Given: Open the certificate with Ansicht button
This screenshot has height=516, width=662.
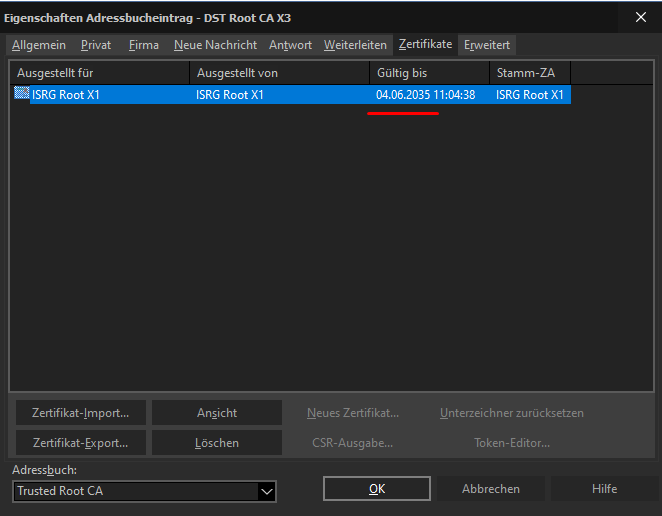Looking at the screenshot, I should pos(217,413).
